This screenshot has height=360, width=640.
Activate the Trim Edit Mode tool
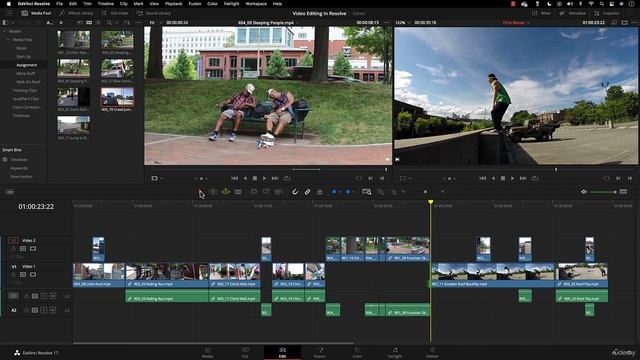pyautogui.click(x=213, y=192)
